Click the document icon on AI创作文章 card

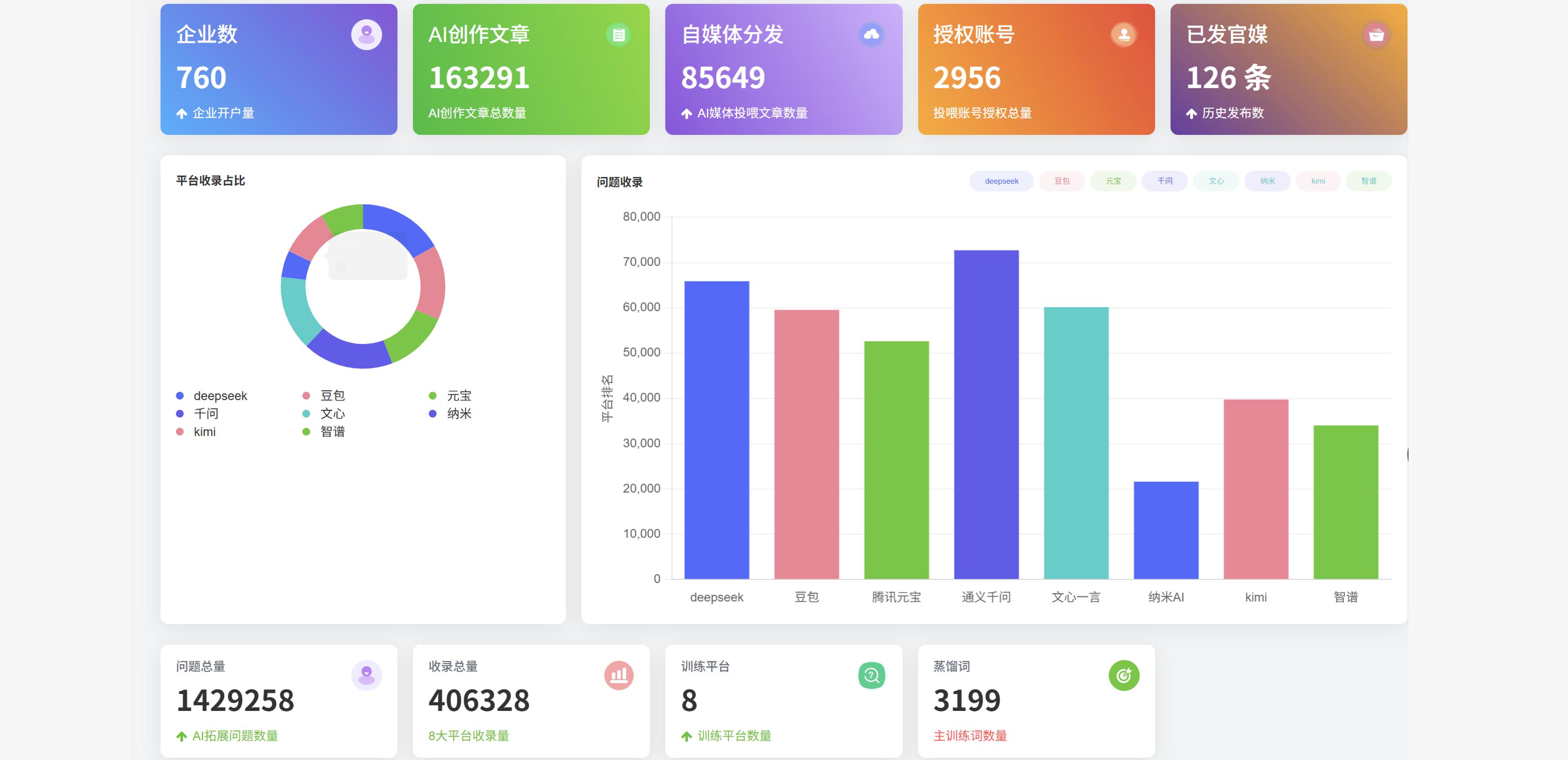[618, 35]
